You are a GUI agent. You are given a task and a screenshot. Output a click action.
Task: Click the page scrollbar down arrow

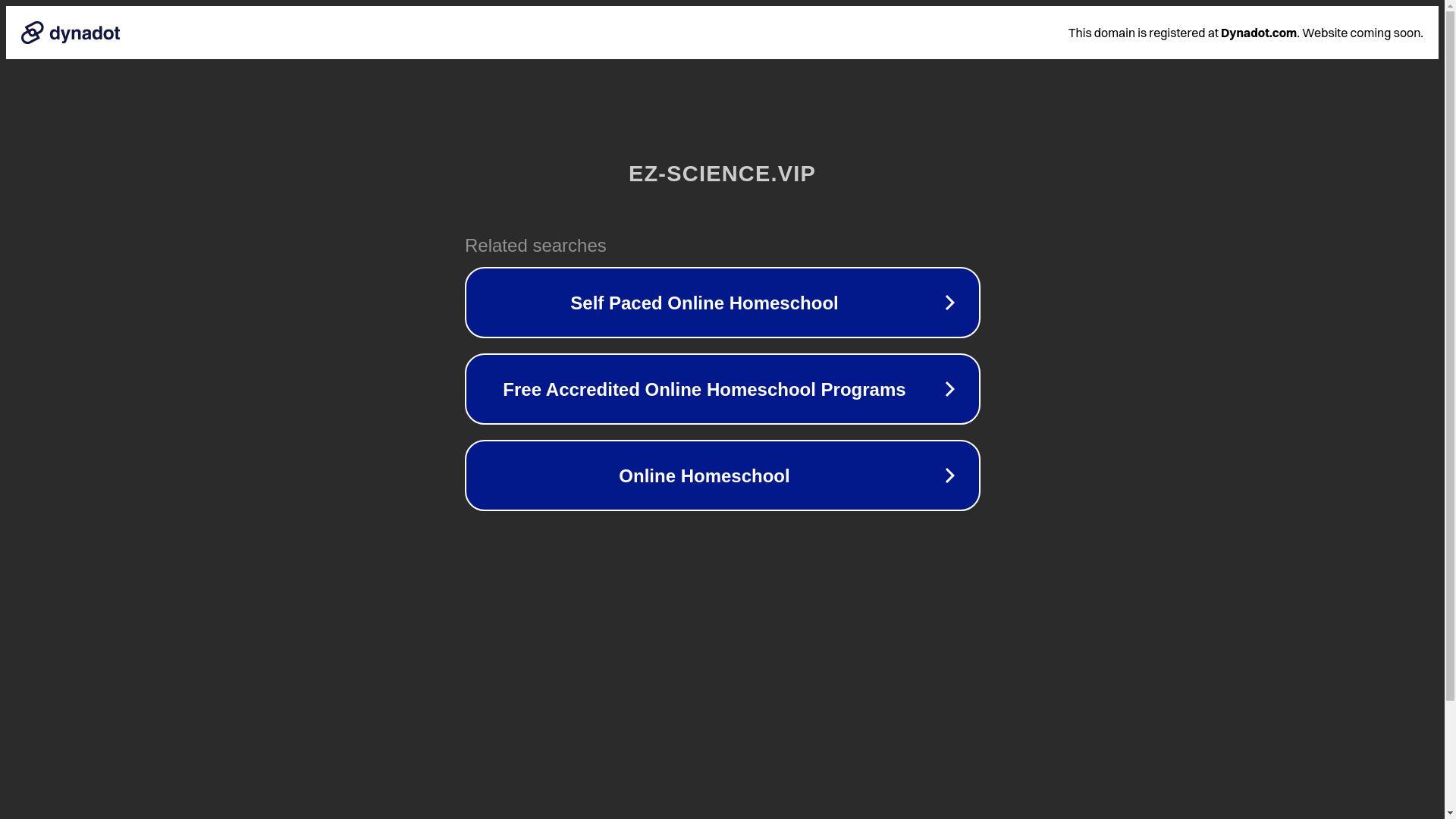pyautogui.click(x=1450, y=813)
